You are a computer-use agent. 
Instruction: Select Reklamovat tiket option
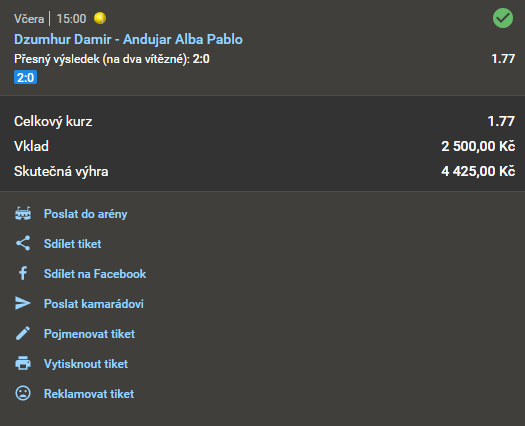[x=89, y=394]
